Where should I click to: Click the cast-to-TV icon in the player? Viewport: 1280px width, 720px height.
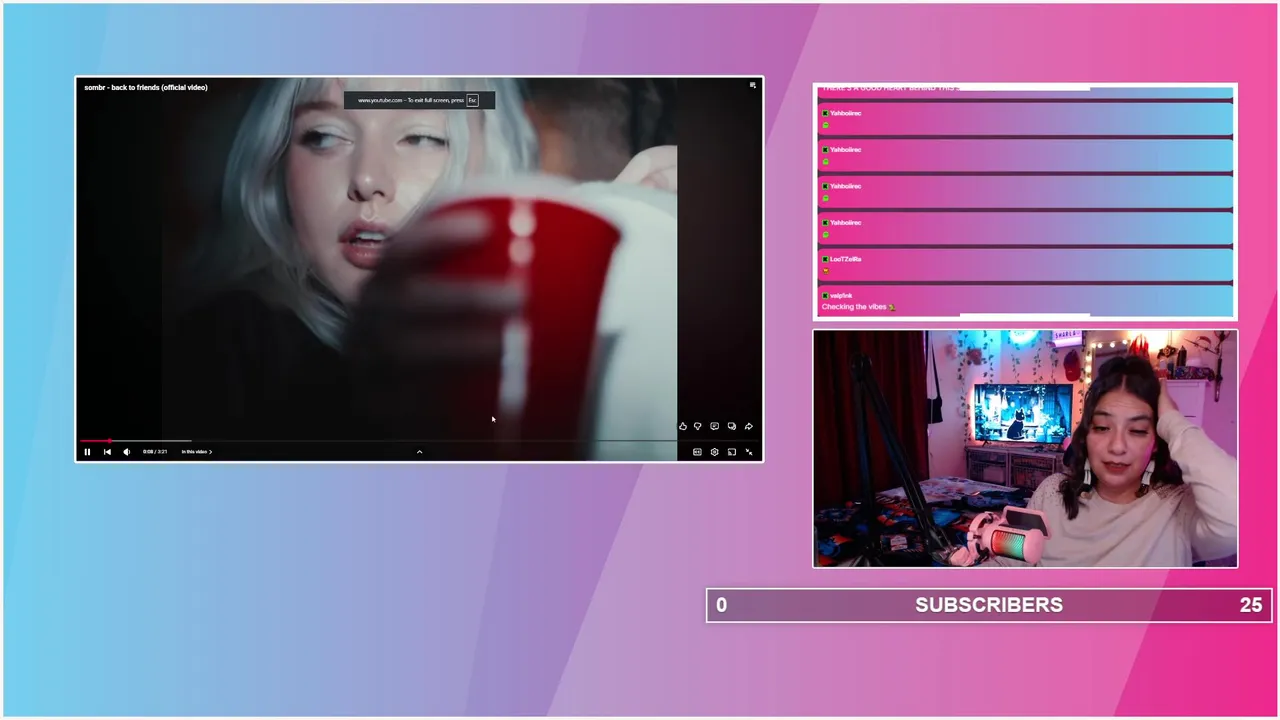point(732,452)
